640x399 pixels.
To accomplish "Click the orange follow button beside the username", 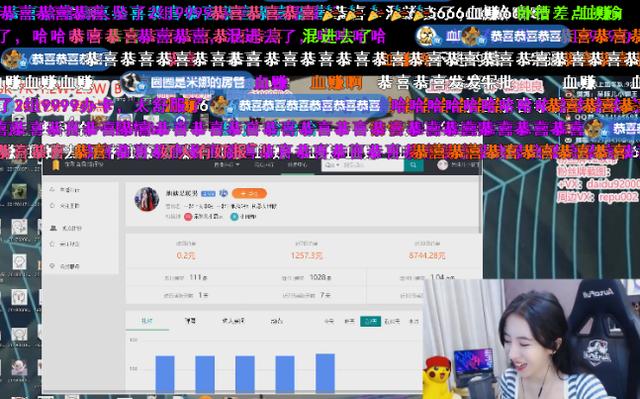I will [x=249, y=193].
